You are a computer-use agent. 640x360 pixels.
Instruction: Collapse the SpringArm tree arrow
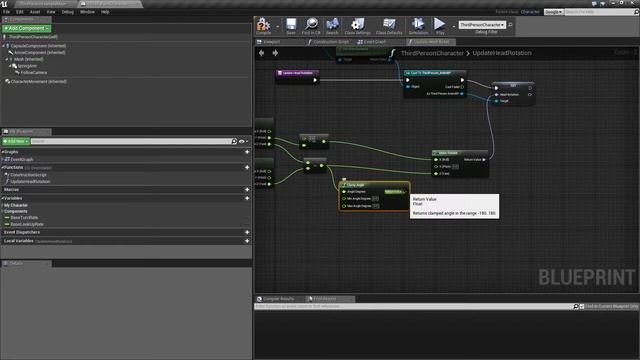tap(10, 66)
